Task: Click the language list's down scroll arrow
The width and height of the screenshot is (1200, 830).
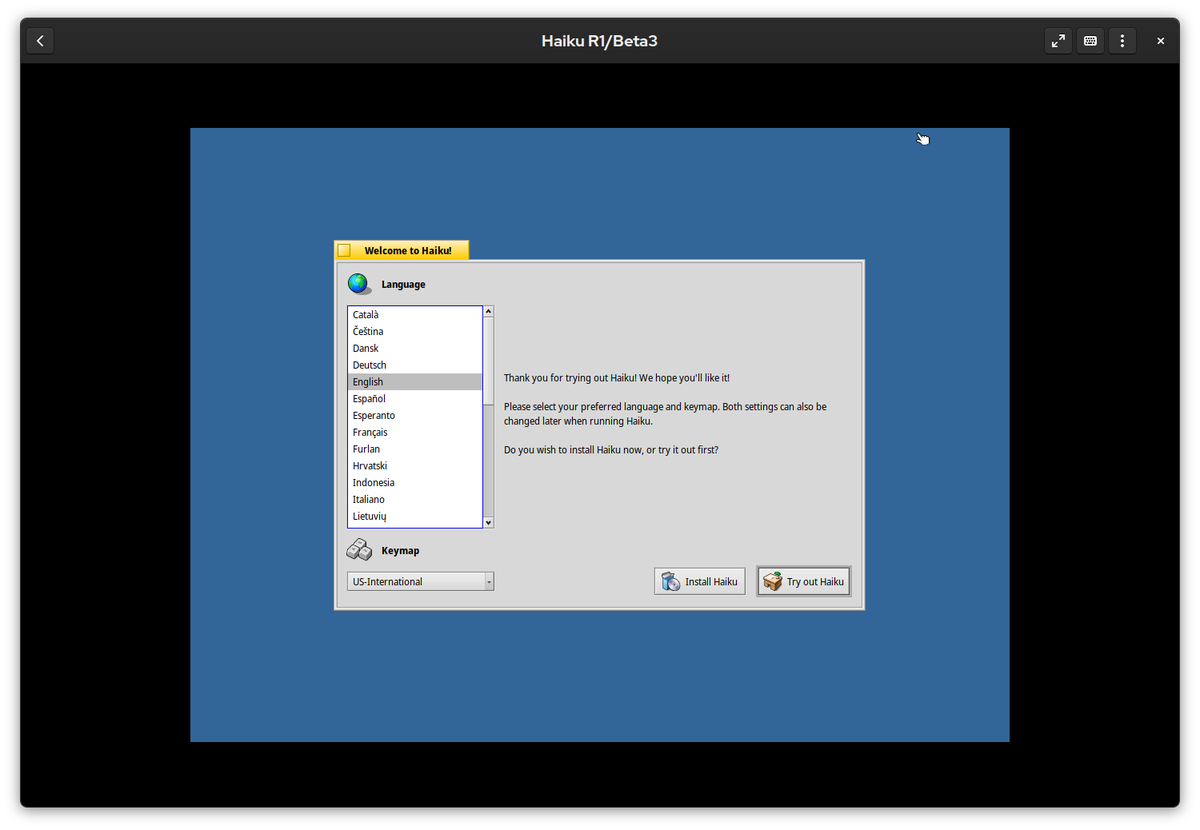Action: click(488, 522)
